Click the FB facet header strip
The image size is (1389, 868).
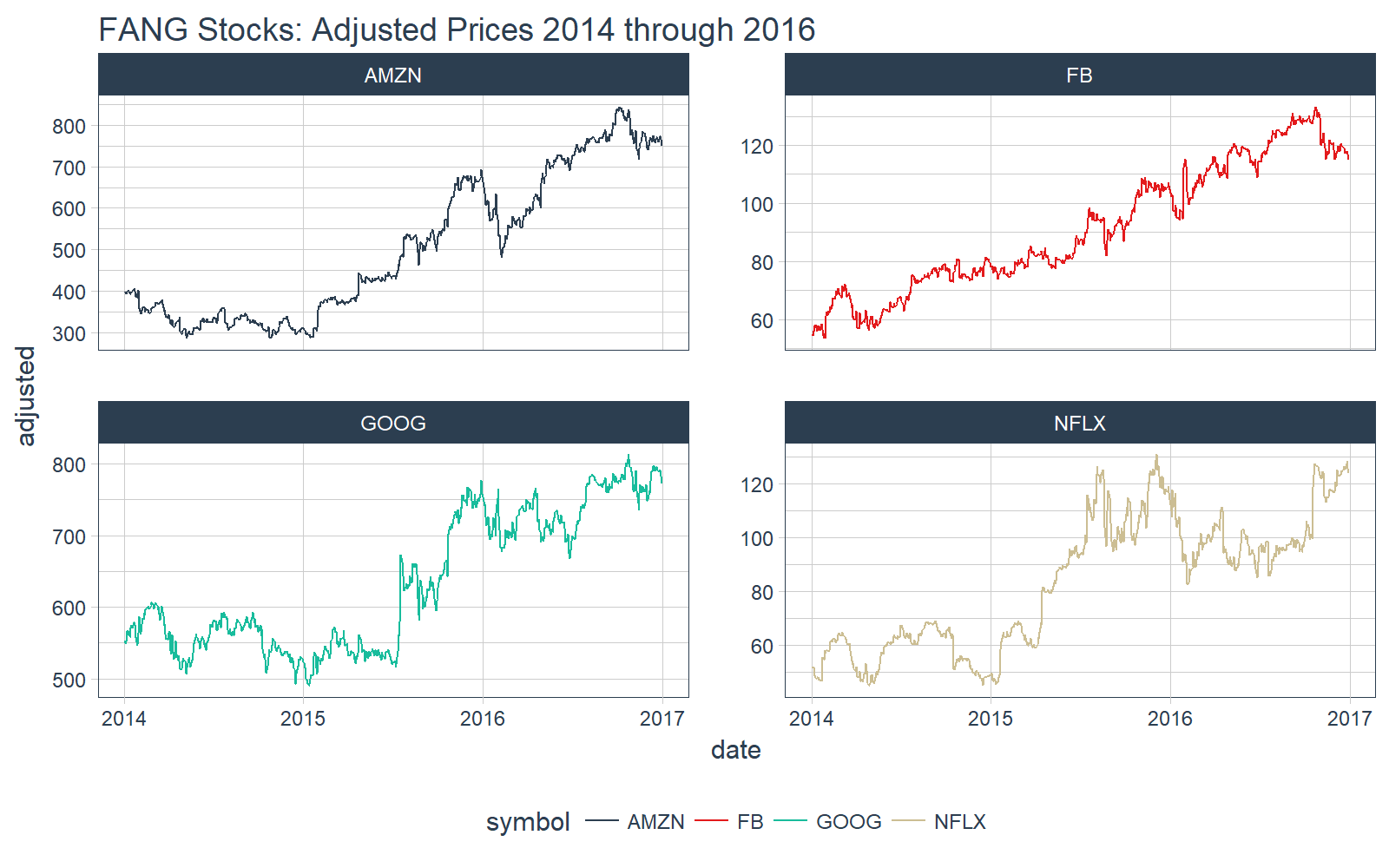pyautogui.click(x=1080, y=75)
